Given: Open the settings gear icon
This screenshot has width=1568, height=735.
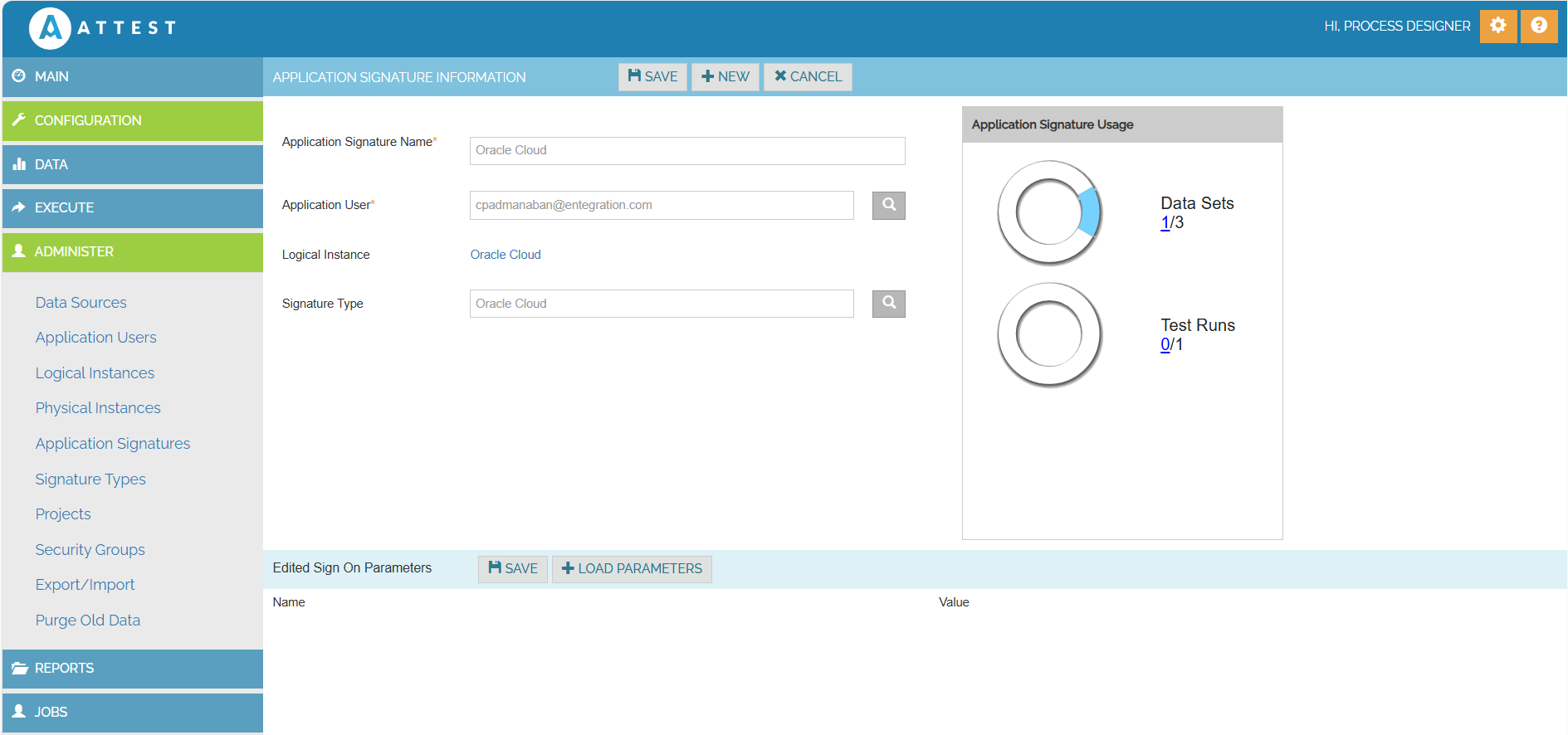Looking at the screenshot, I should tap(1498, 26).
